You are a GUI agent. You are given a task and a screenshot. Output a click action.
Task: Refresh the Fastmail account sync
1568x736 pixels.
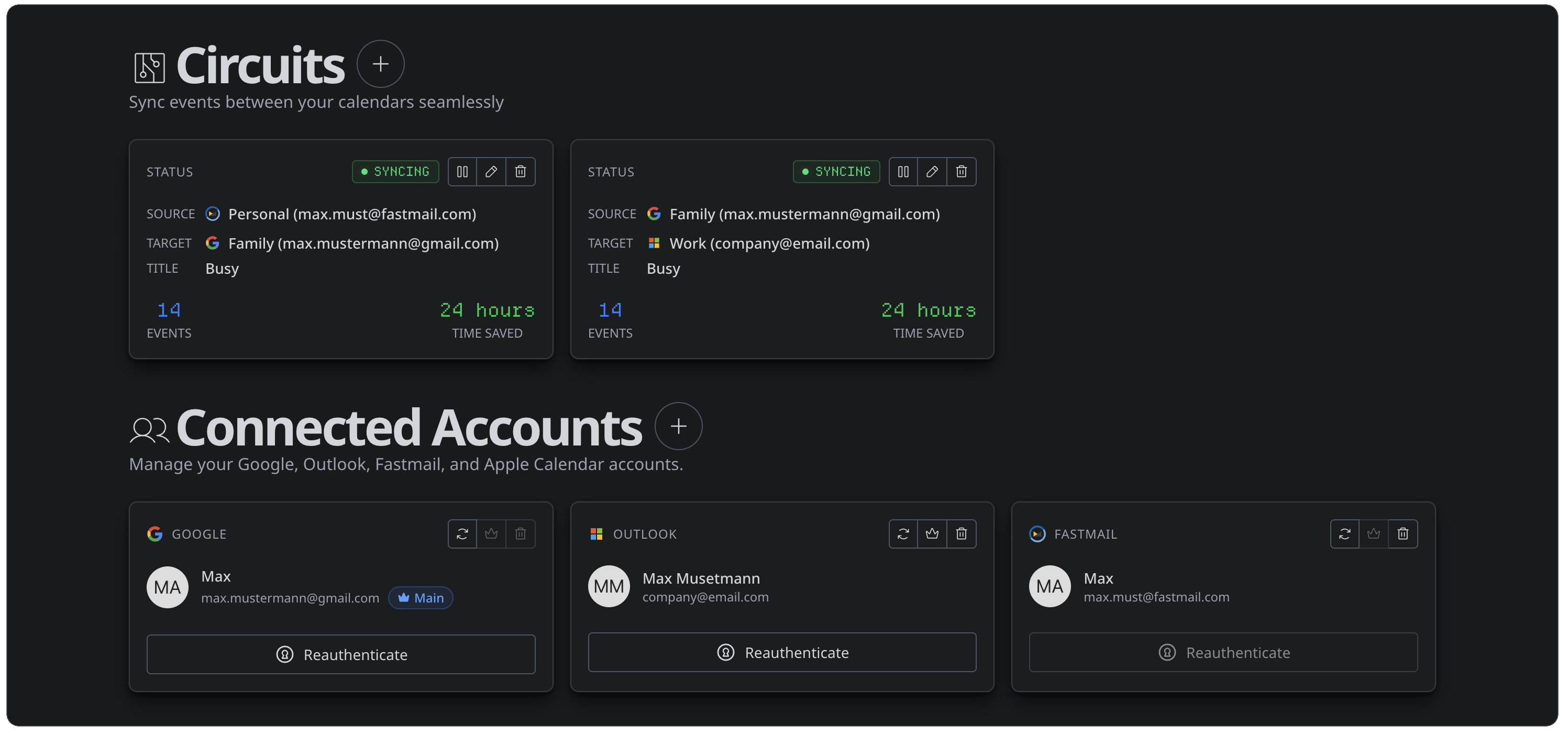1344,533
